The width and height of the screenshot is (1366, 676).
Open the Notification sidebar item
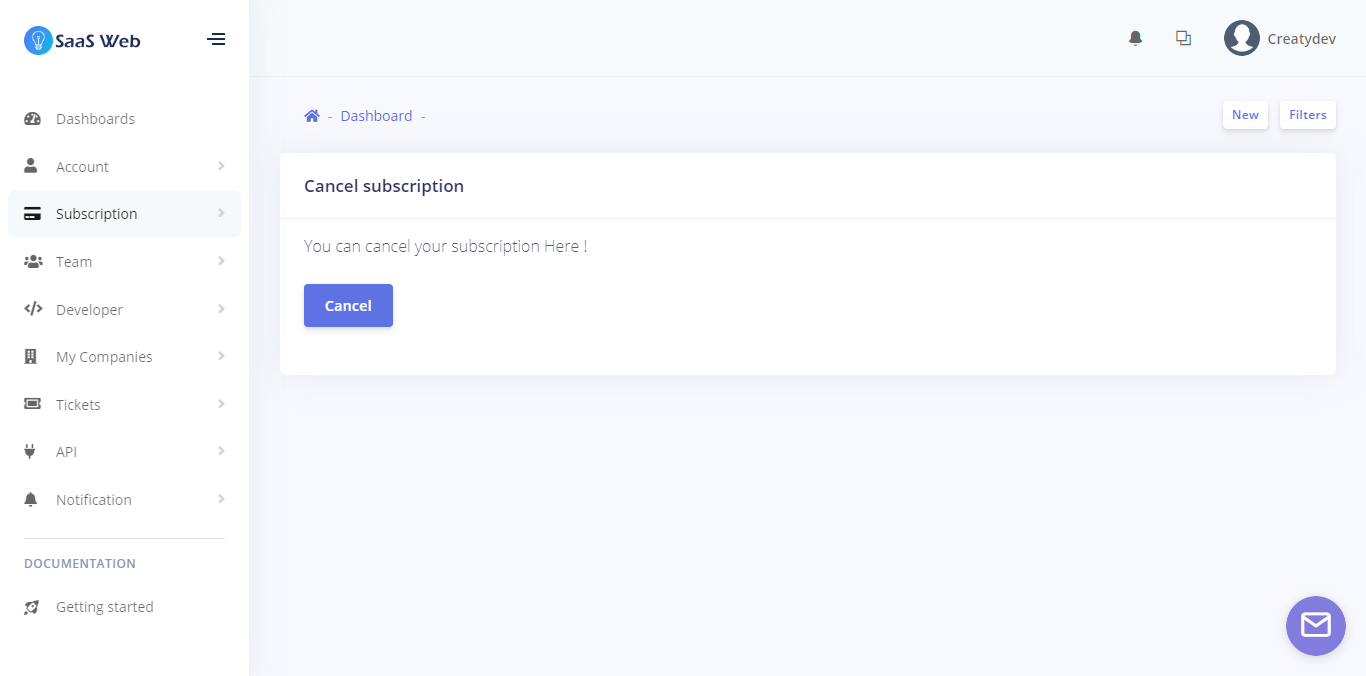tap(94, 500)
